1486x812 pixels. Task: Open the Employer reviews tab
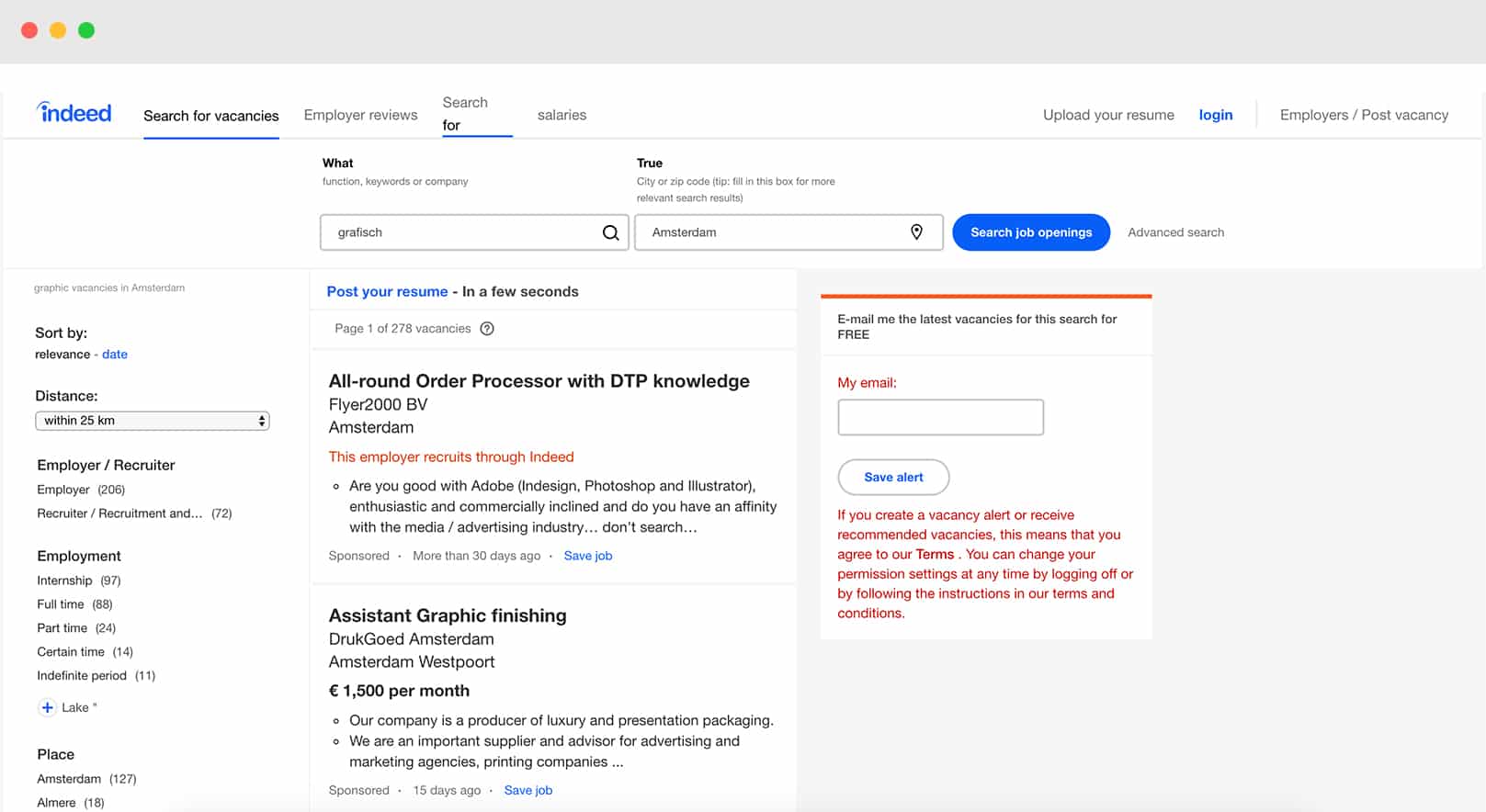click(x=360, y=115)
